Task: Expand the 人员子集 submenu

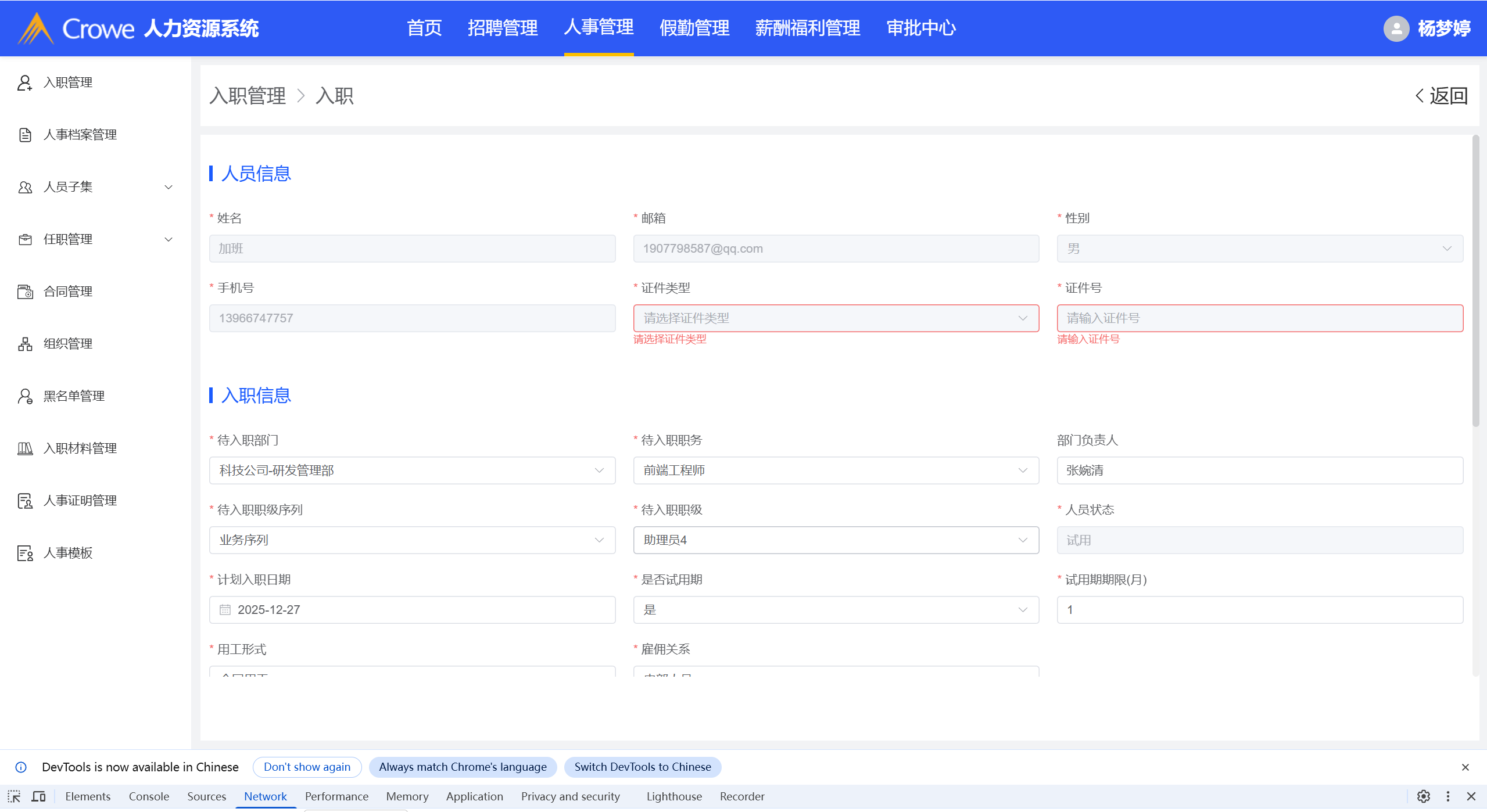Action: (169, 187)
